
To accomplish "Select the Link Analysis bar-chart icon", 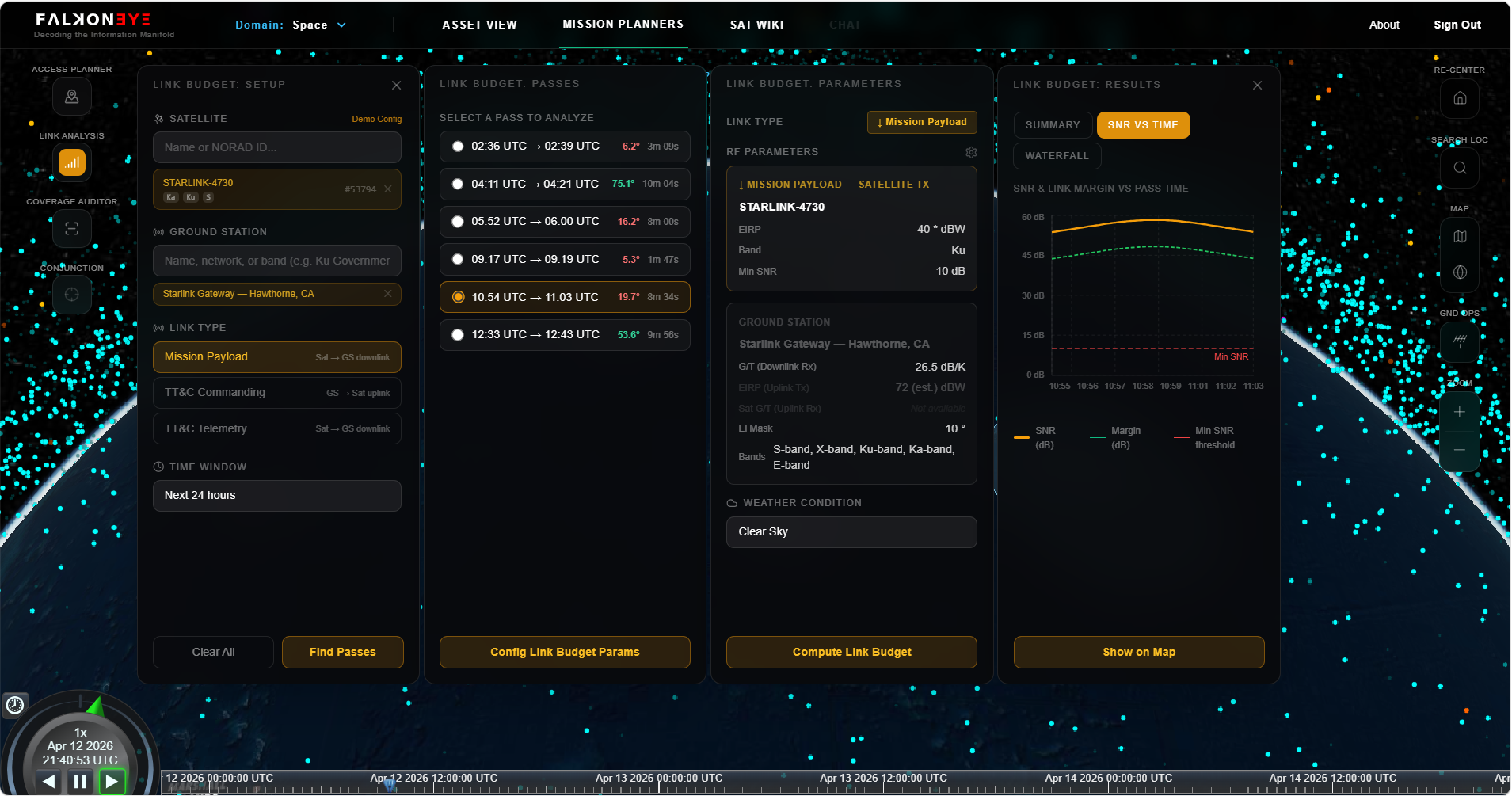I will (72, 163).
